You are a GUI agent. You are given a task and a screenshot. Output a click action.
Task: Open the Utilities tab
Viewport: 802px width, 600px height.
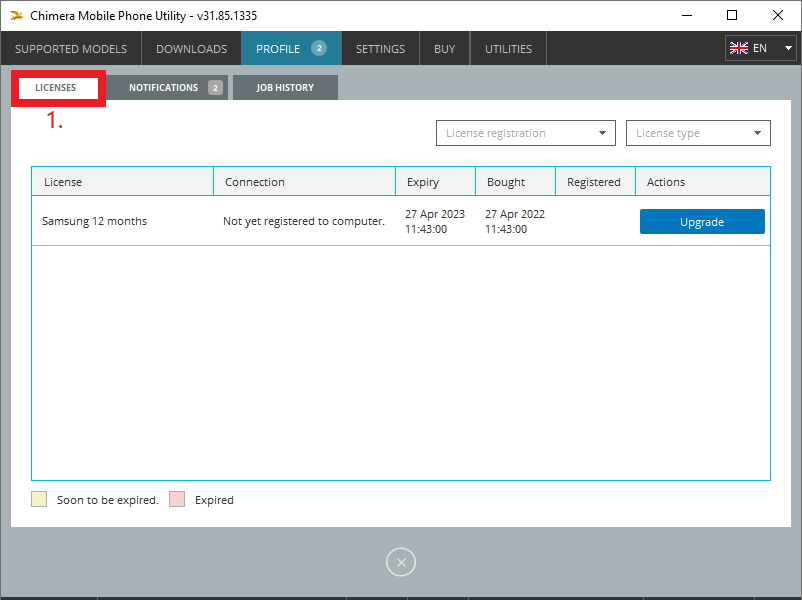coord(508,49)
